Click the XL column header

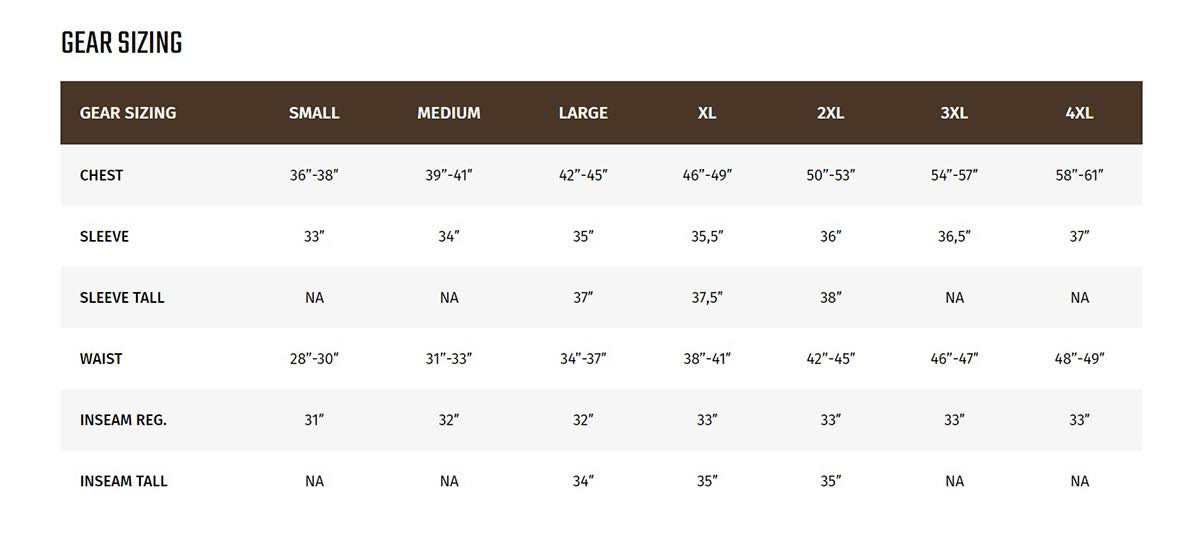[707, 113]
